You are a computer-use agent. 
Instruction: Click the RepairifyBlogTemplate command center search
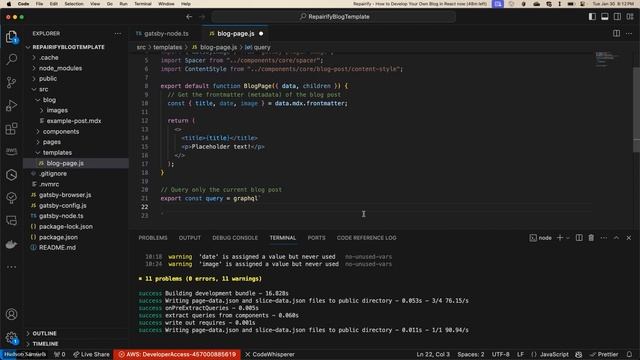point(333,17)
